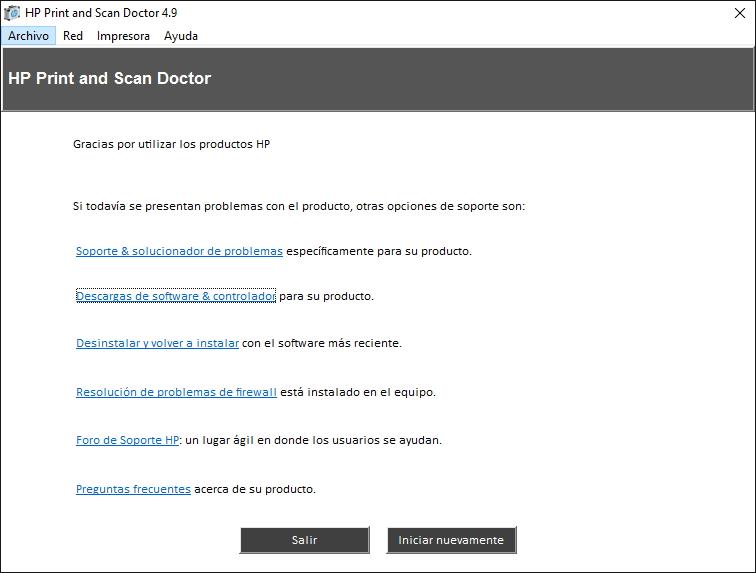This screenshot has width=756, height=573.
Task: Click the 'HP Print and Scan Doctor' banner heading
Action: coord(109,78)
